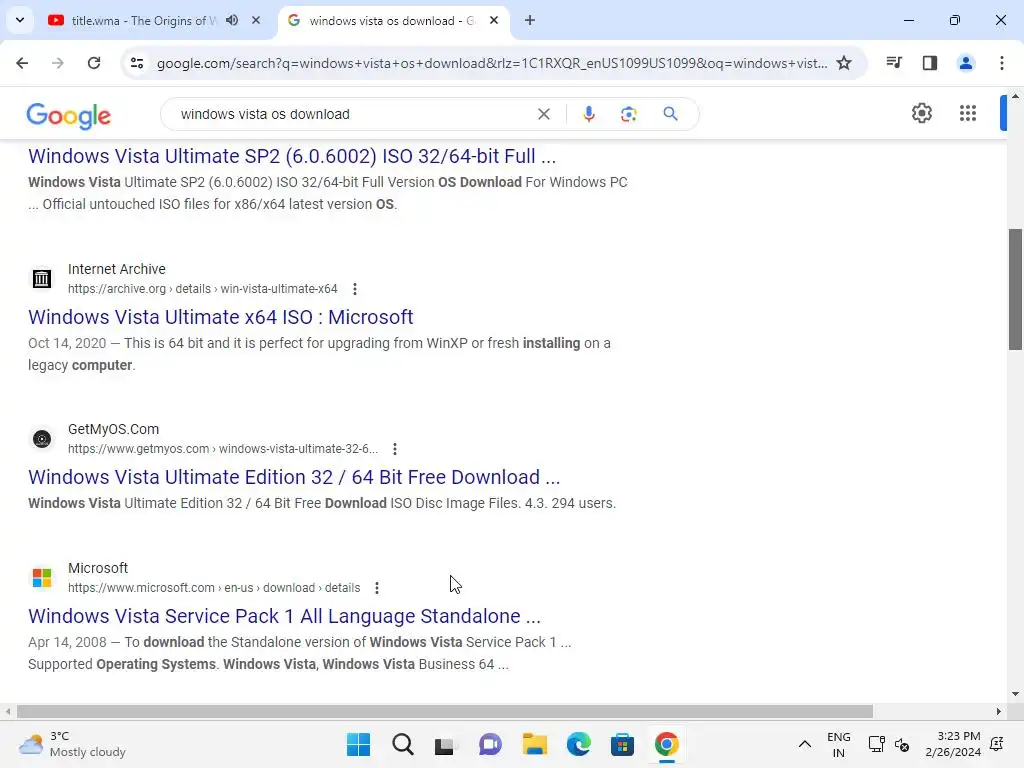Show hidden system tray icons
The width and height of the screenshot is (1024, 768).
[805, 744]
